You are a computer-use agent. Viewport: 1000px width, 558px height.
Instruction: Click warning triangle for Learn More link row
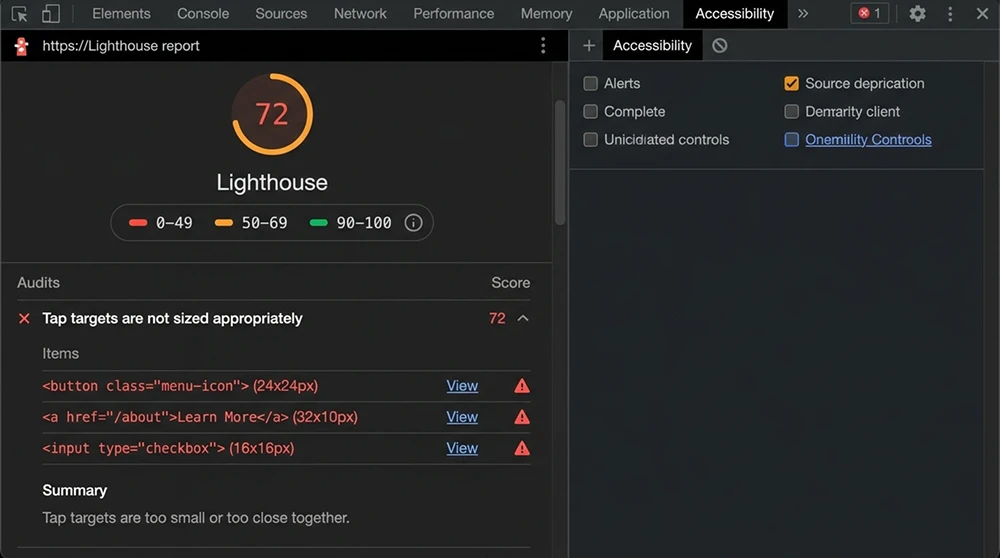[522, 417]
